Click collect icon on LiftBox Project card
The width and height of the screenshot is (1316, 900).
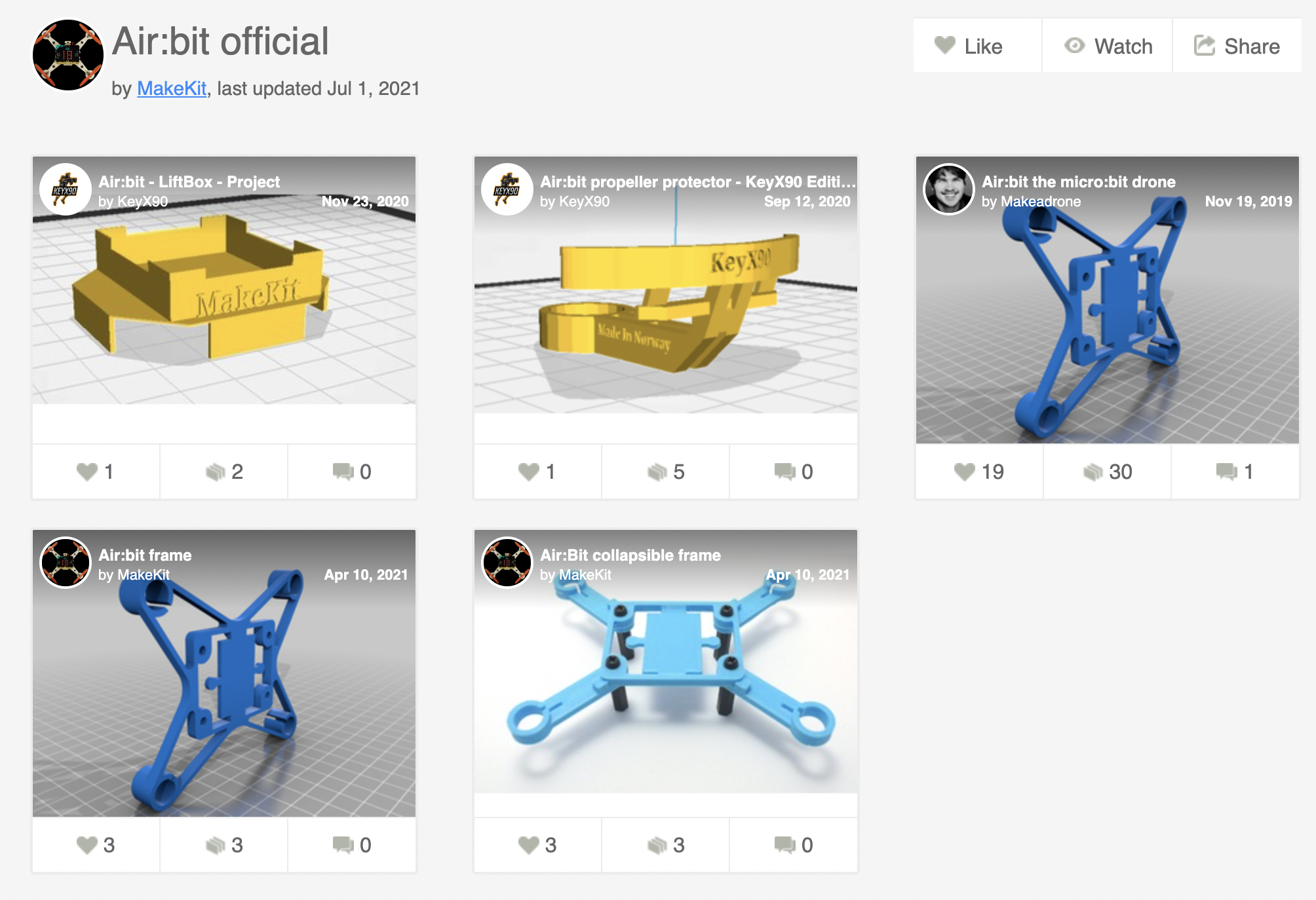[224, 472]
